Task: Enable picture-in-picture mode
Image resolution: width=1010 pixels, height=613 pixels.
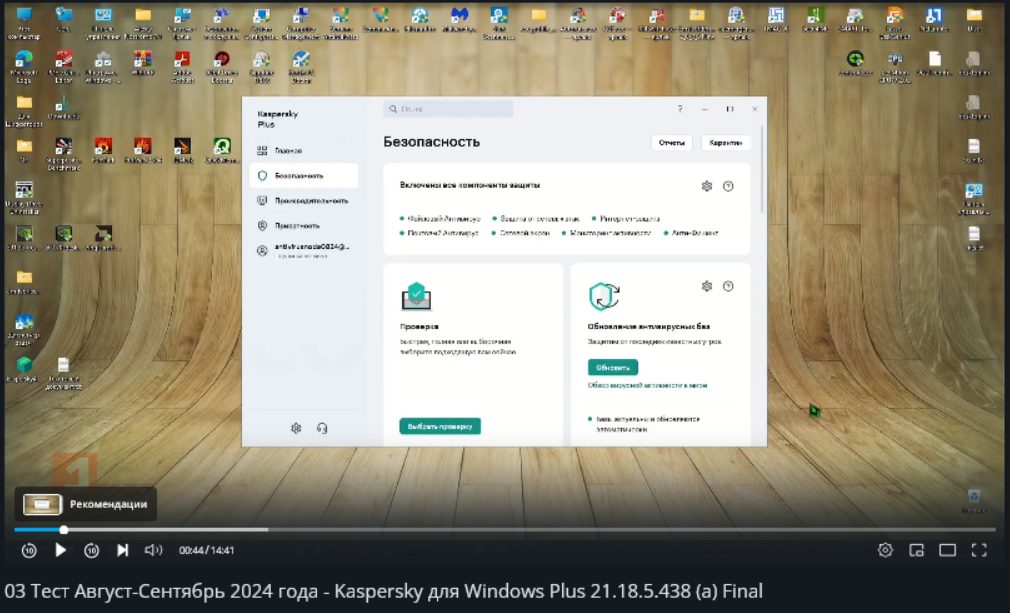Action: click(916, 550)
